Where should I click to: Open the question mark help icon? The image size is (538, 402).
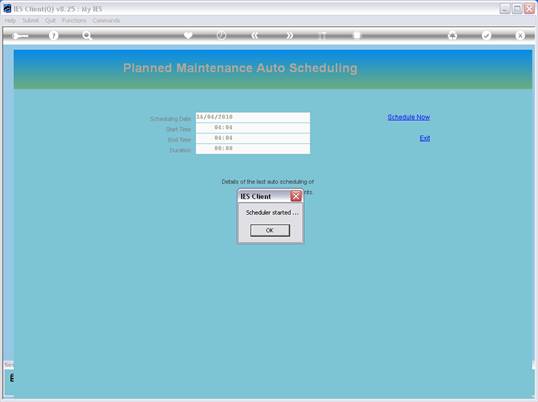54,35
